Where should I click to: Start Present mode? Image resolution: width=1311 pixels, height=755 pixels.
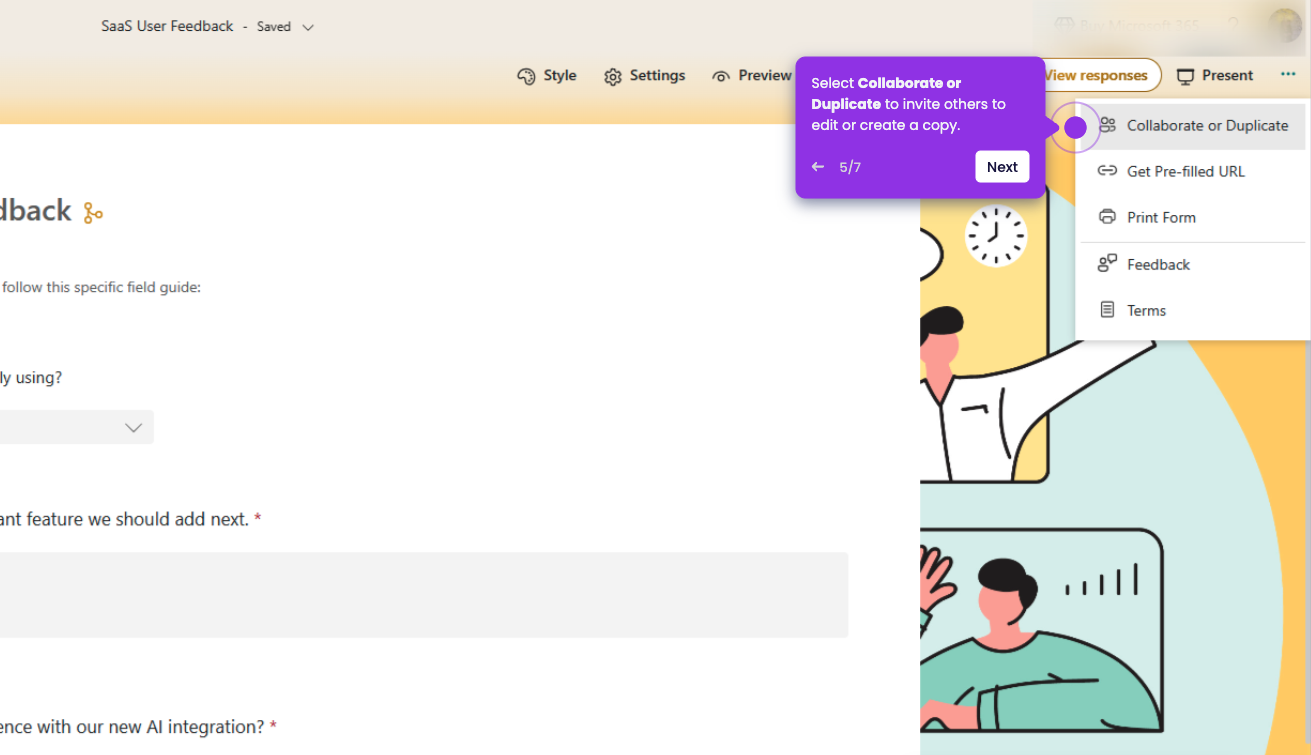click(1215, 76)
